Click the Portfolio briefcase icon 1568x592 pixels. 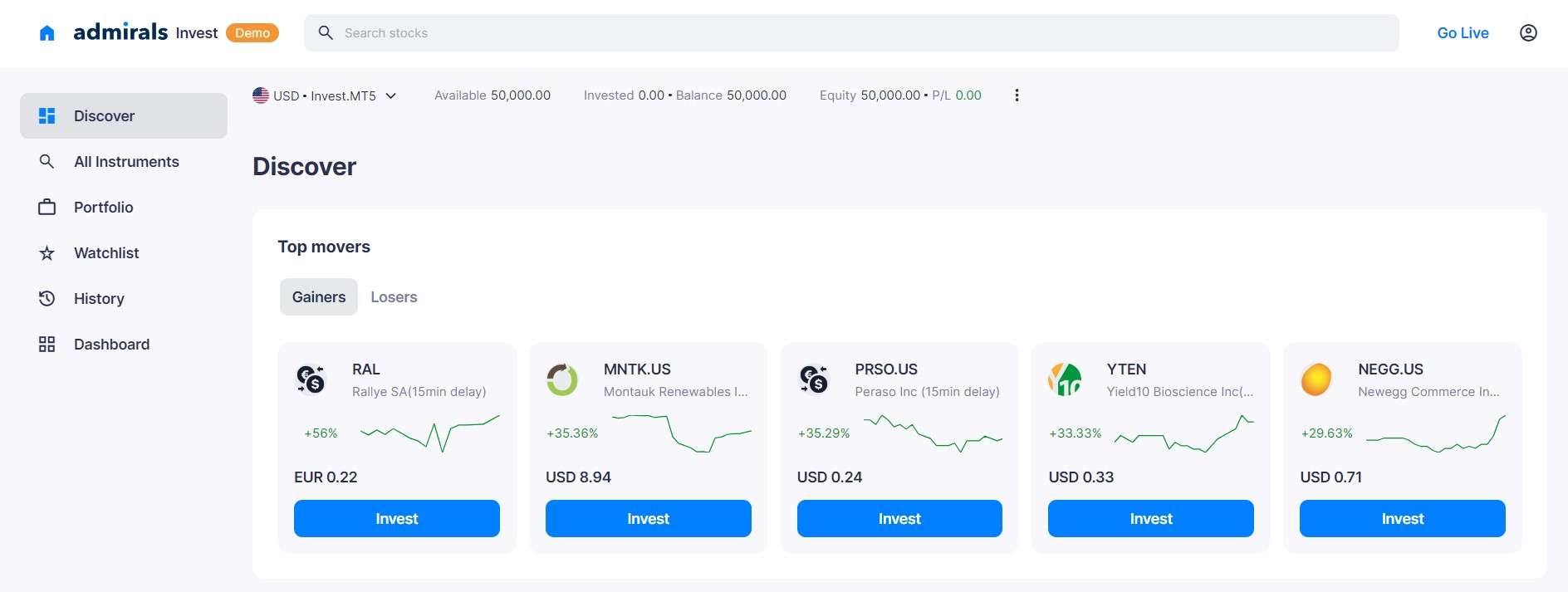pos(47,207)
